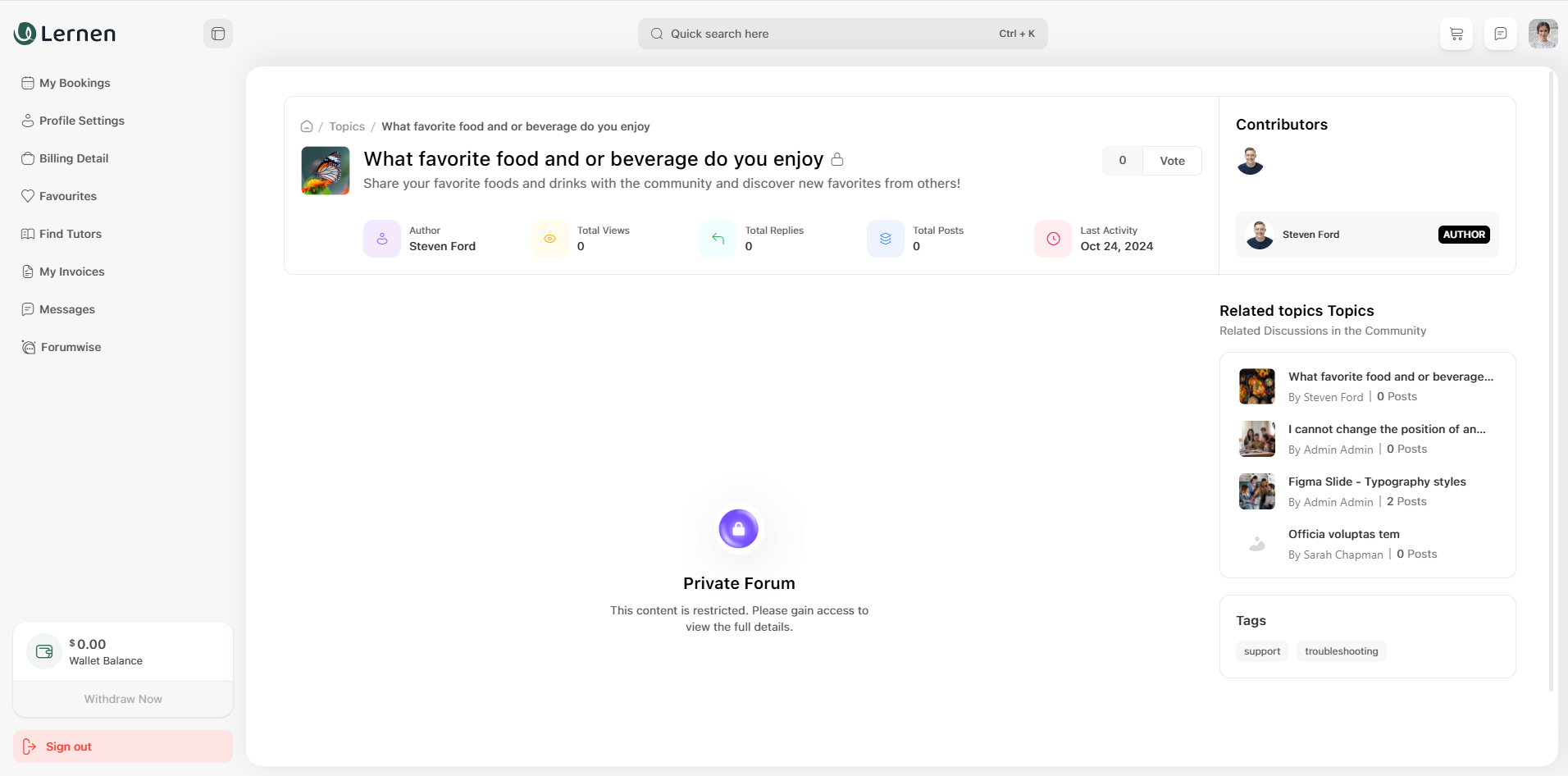Click the Total Views eye icon

pyautogui.click(x=549, y=239)
